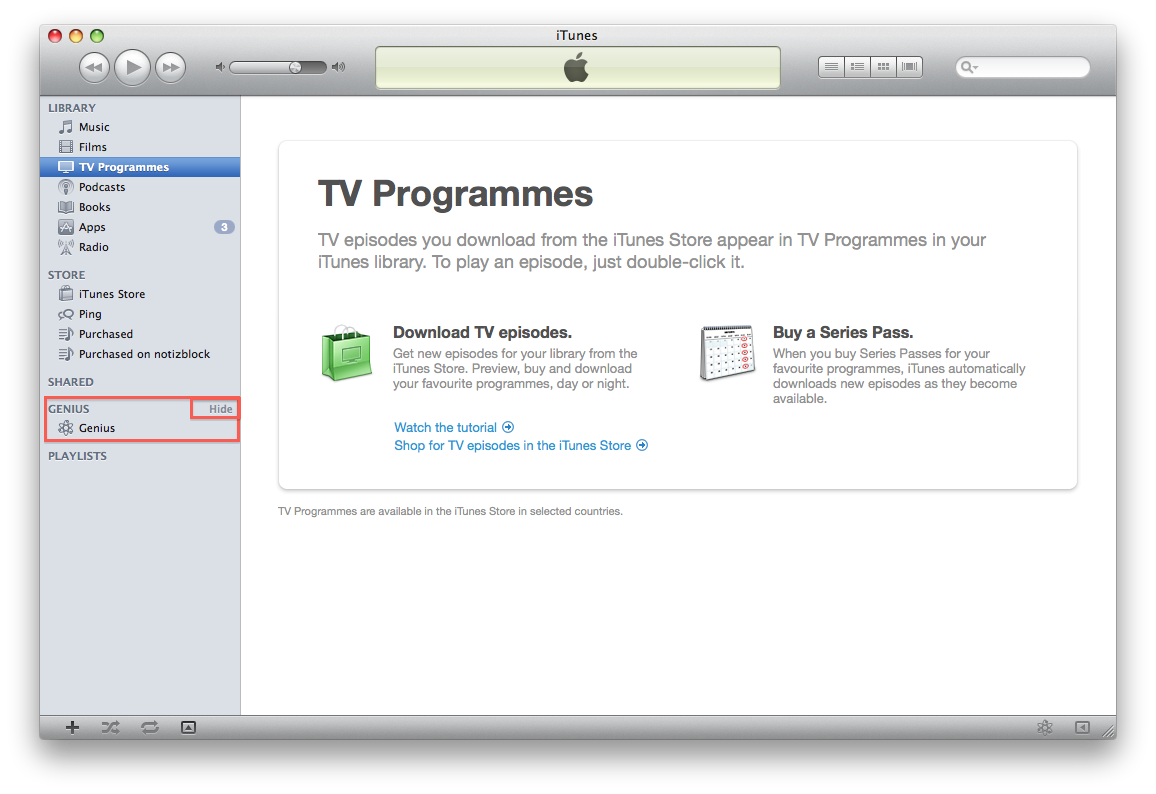Screen dimensions: 1156x794
Task: Click the Play button
Action: [133, 67]
